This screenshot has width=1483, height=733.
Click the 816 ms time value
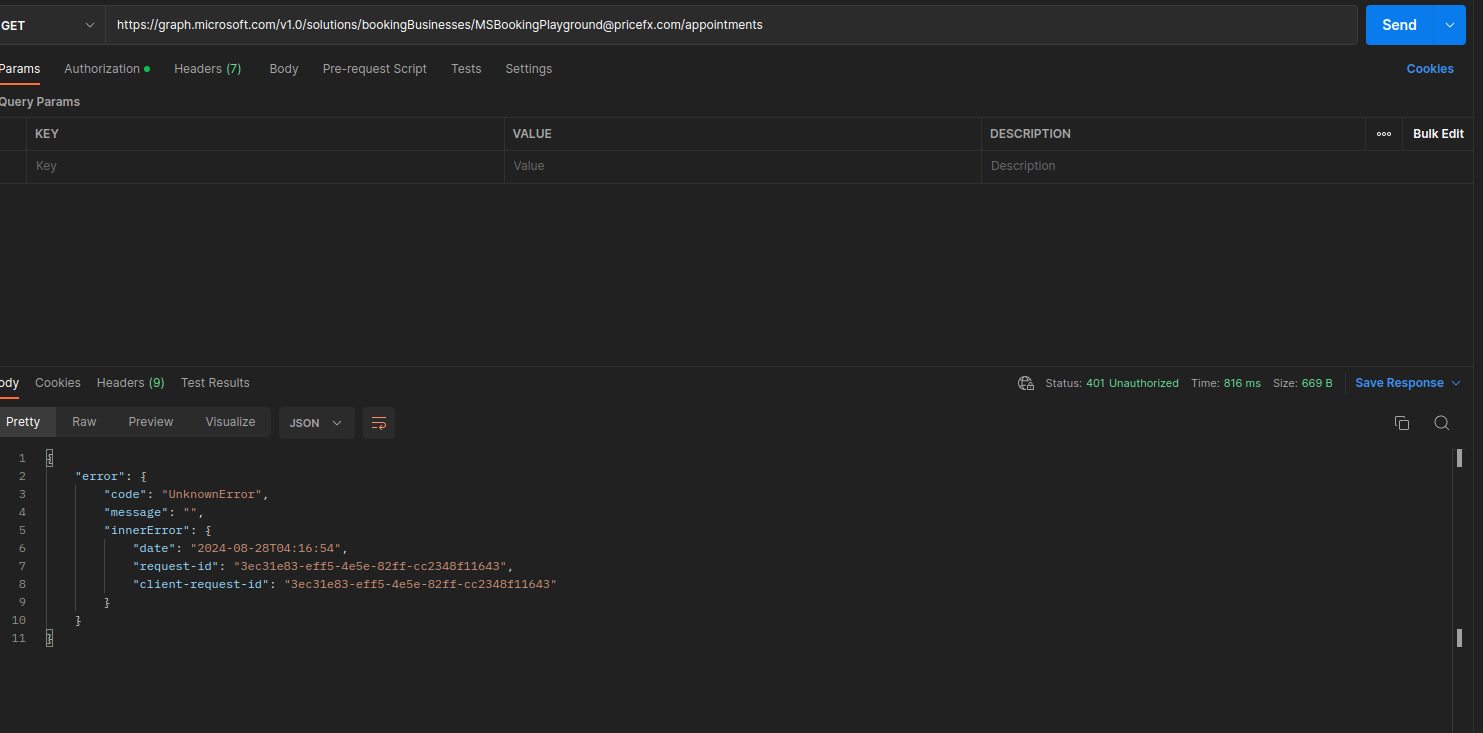click(x=1242, y=383)
